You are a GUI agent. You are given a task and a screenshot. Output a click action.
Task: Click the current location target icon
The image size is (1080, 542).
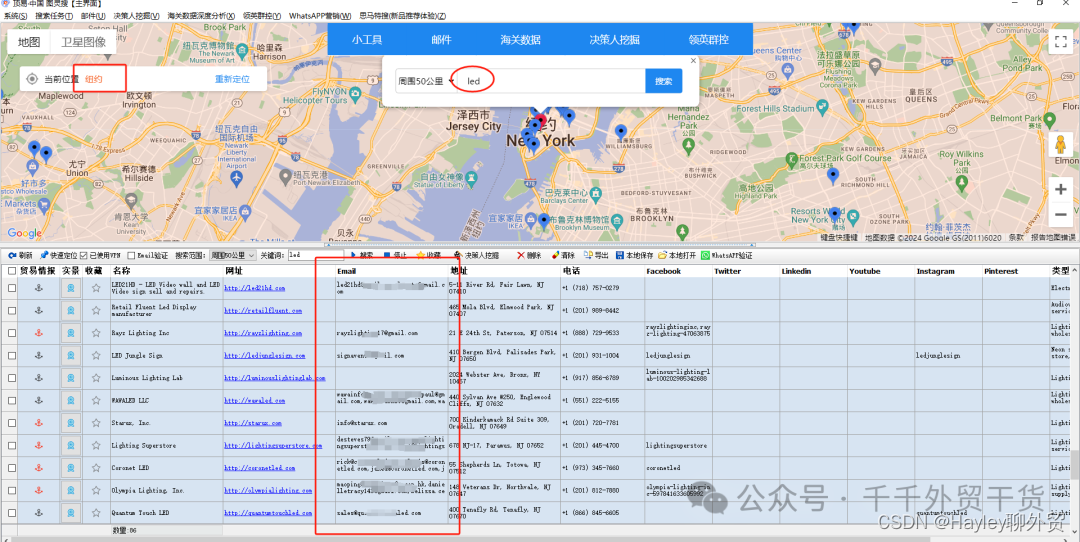(x=32, y=79)
